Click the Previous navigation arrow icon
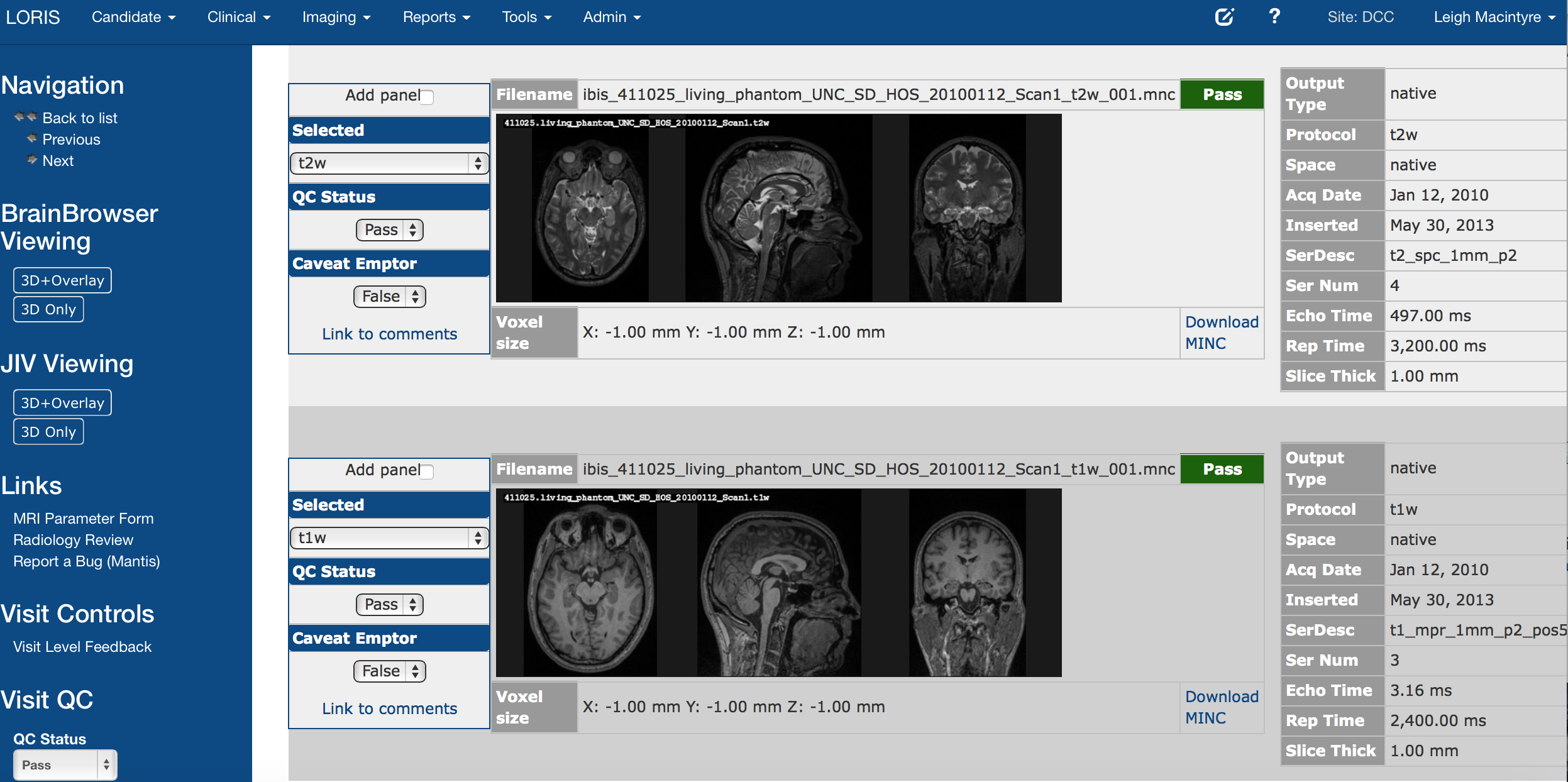 point(32,138)
